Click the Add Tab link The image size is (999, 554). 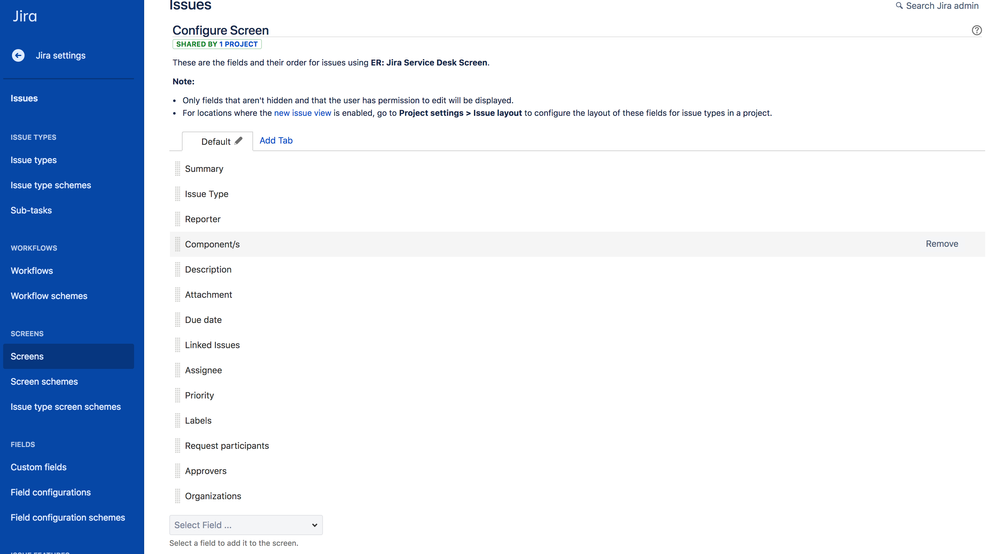tap(276, 140)
